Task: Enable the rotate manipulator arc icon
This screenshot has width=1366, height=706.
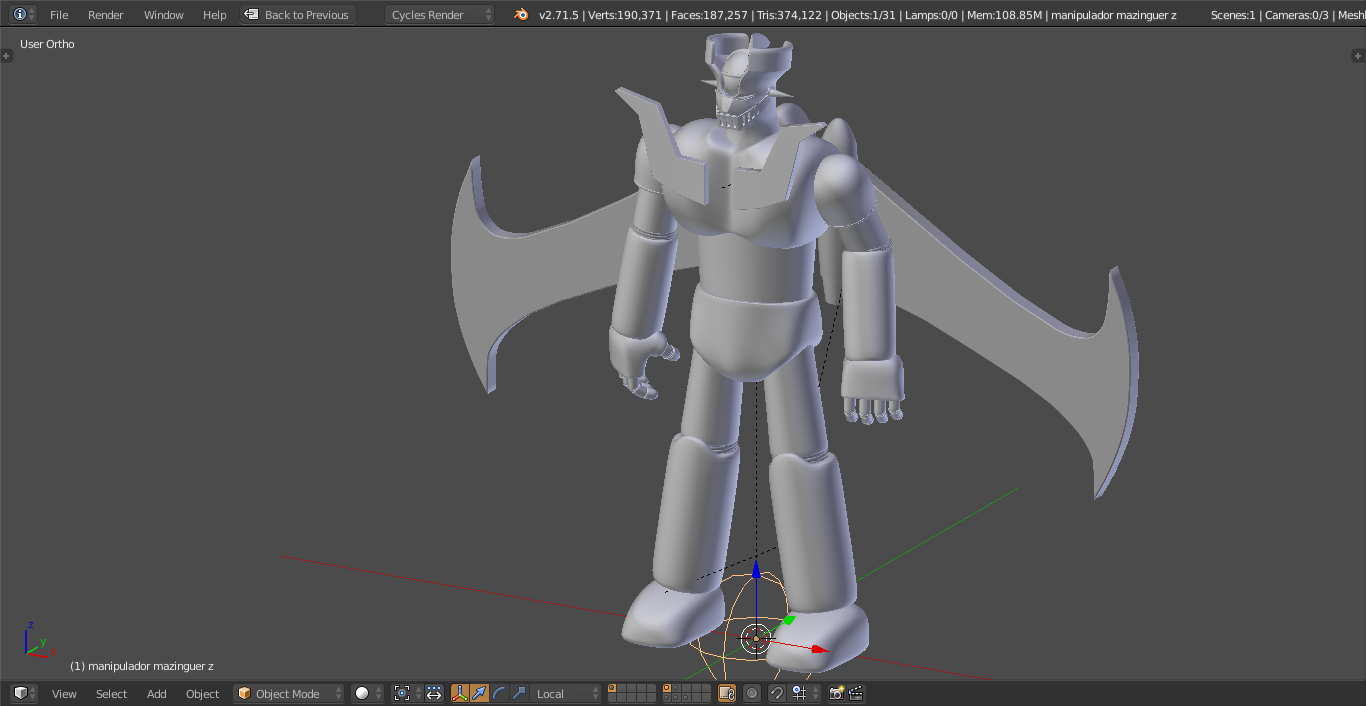Action: click(500, 693)
